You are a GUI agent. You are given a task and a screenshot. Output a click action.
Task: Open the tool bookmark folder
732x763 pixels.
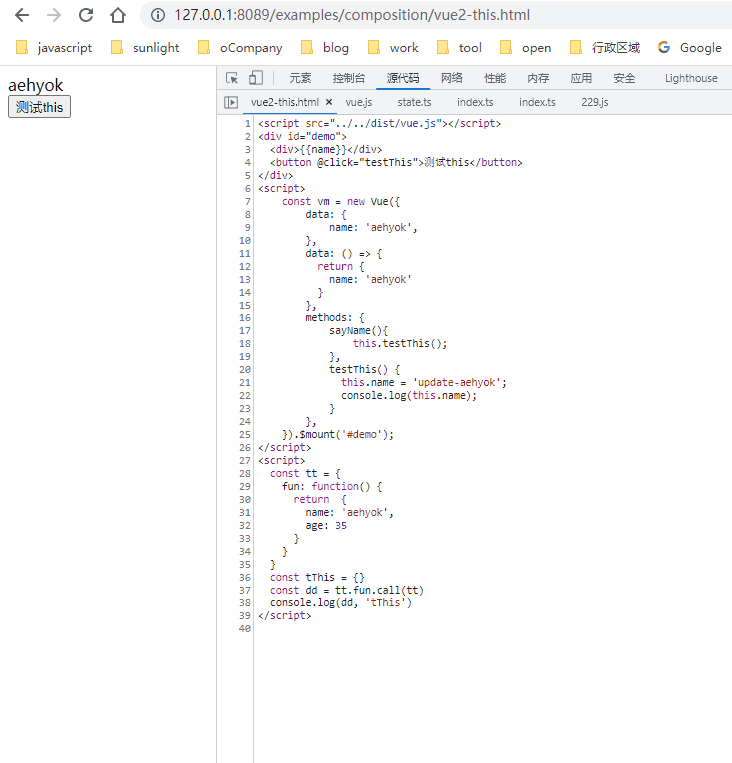tap(459, 48)
